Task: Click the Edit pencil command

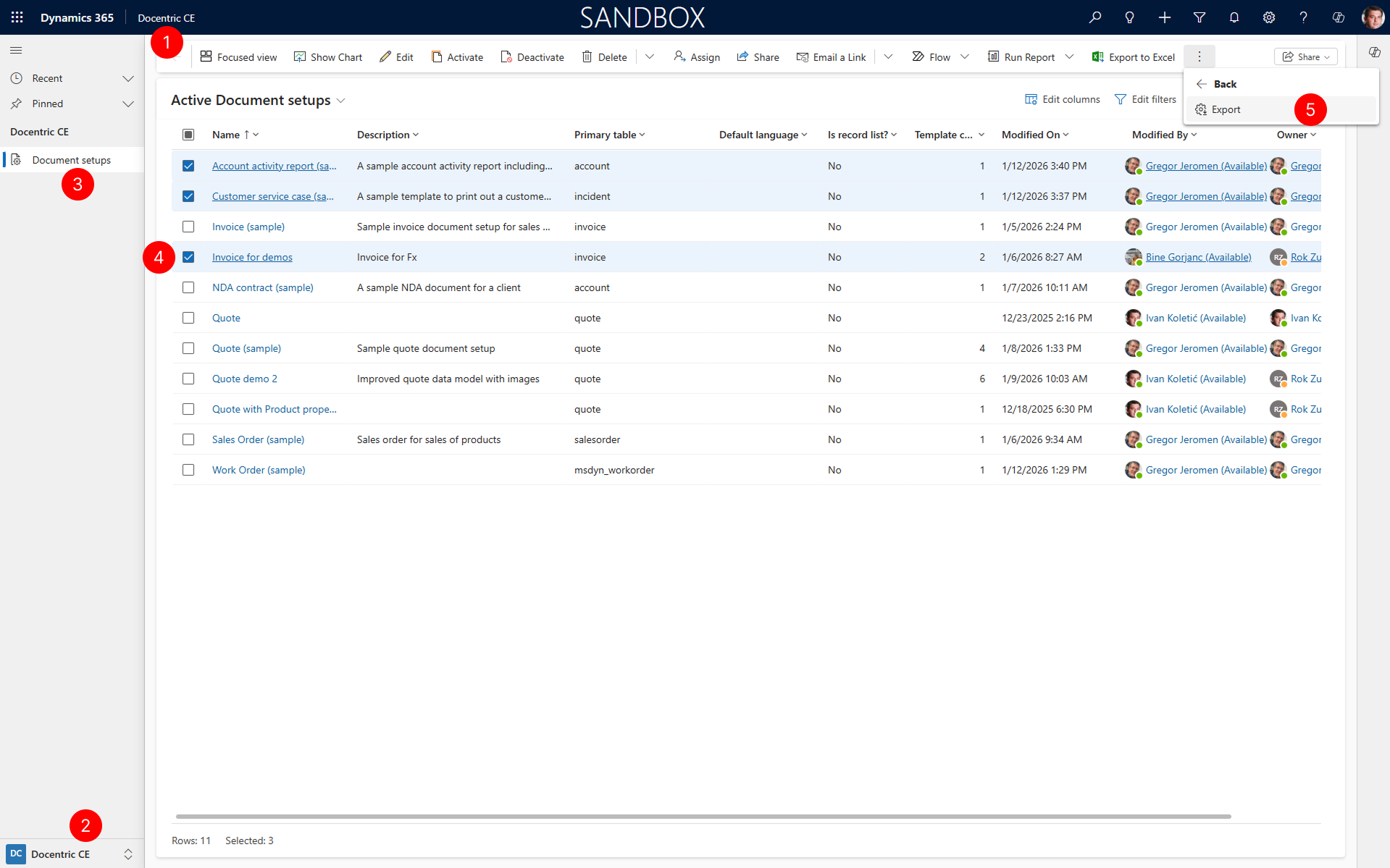Action: pos(396,56)
